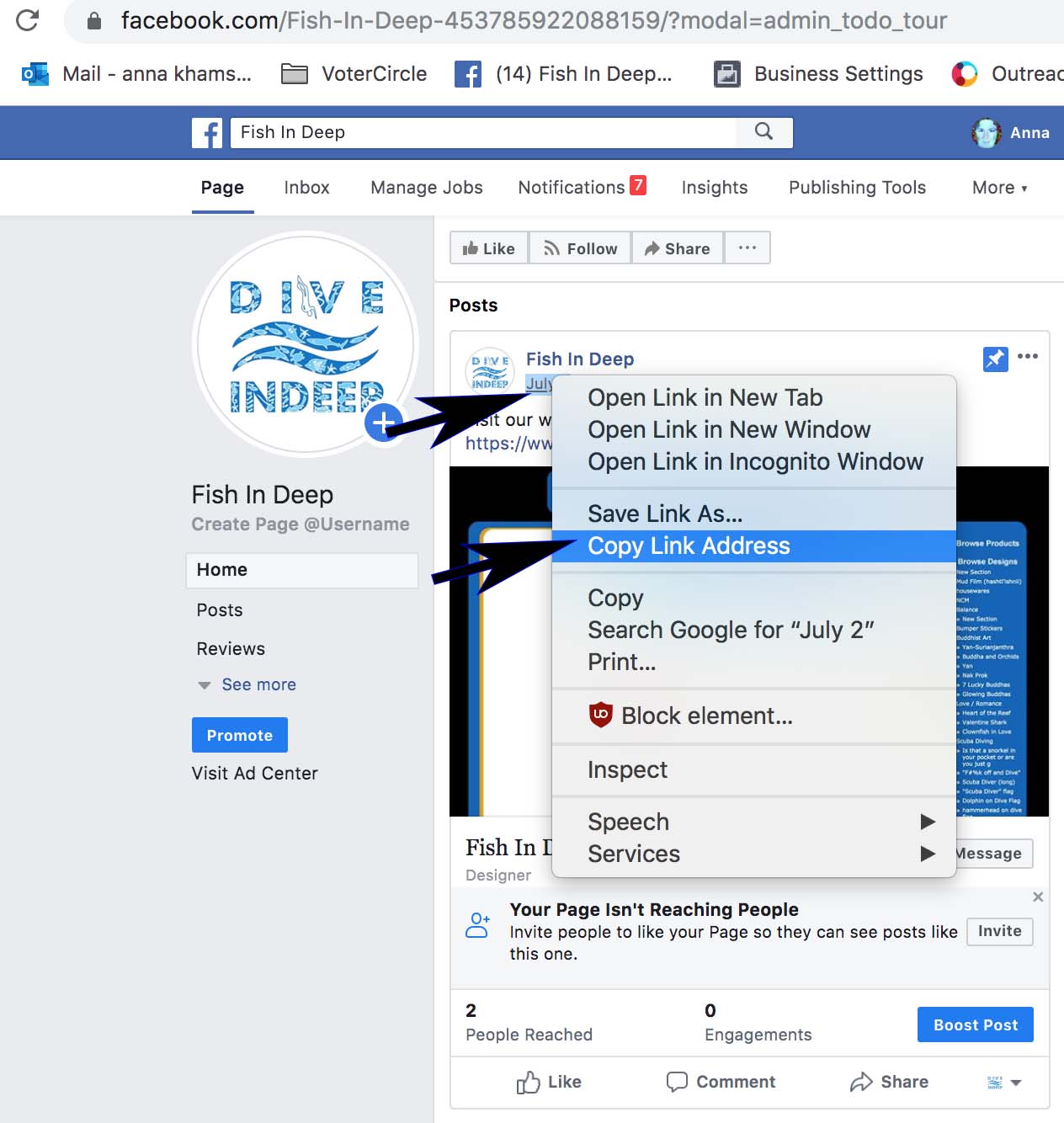Click Share below the post
The width and height of the screenshot is (1064, 1123).
(889, 1082)
